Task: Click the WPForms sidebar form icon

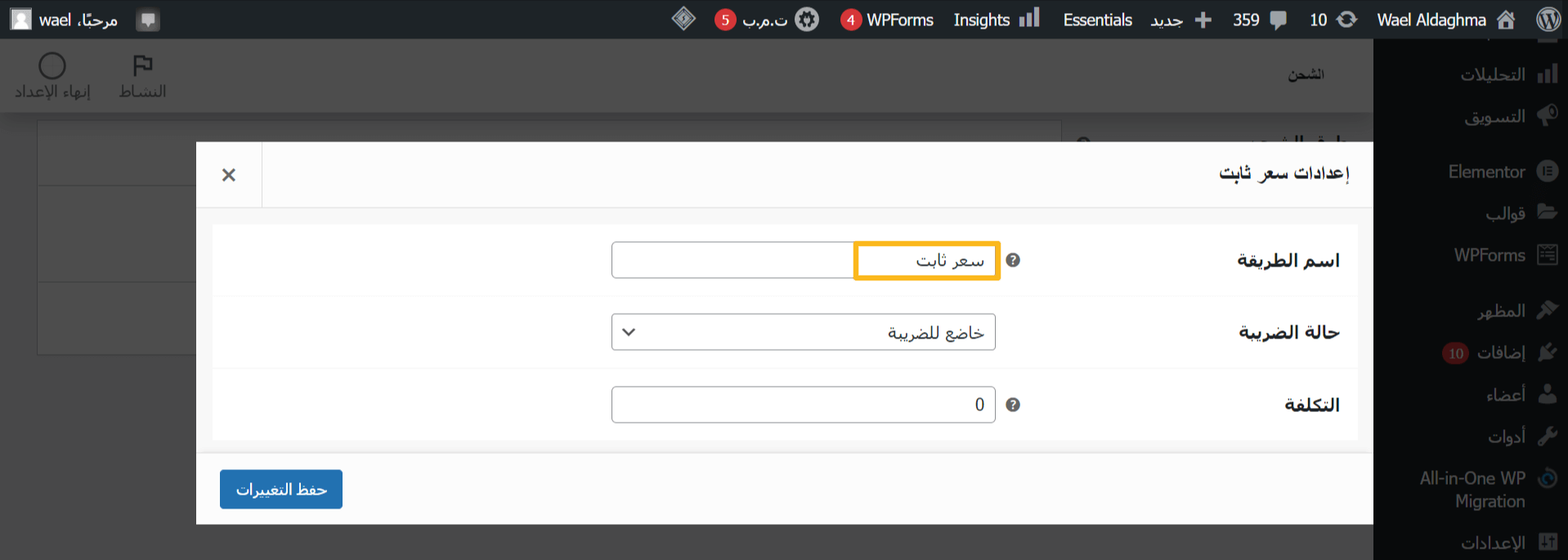Action: tap(1547, 254)
